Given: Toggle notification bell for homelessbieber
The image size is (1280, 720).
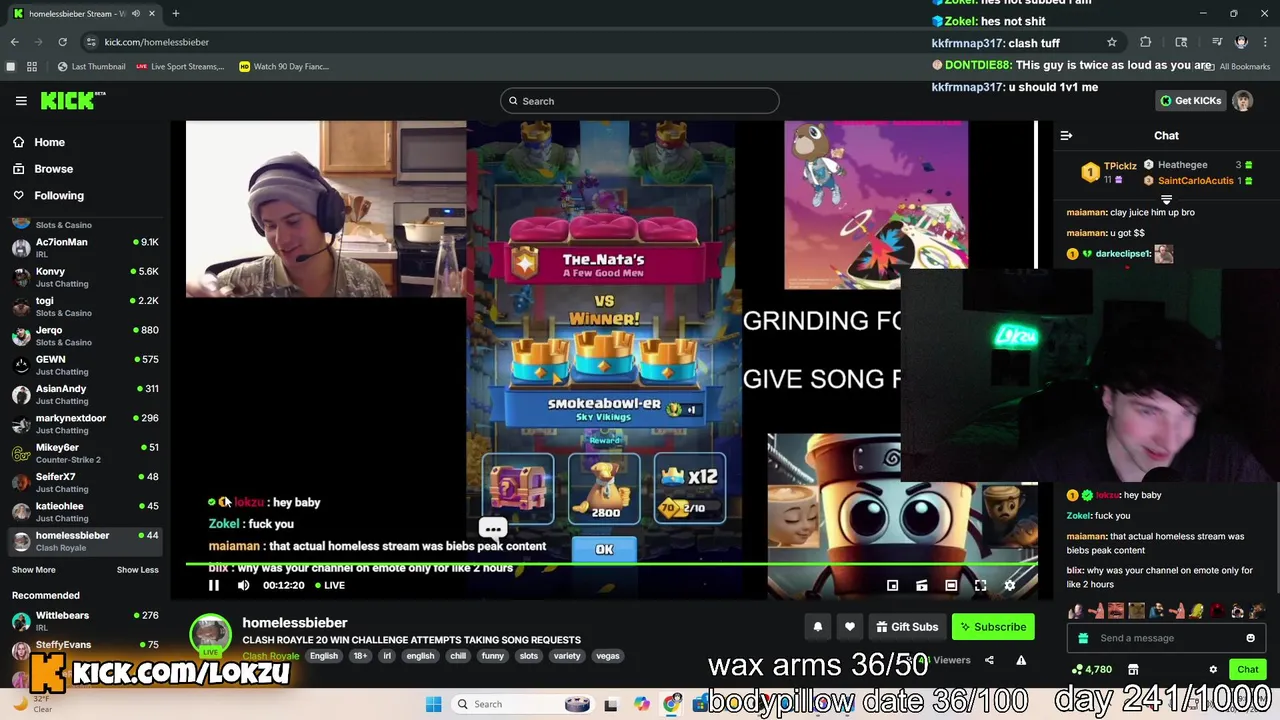Looking at the screenshot, I should coord(817,627).
